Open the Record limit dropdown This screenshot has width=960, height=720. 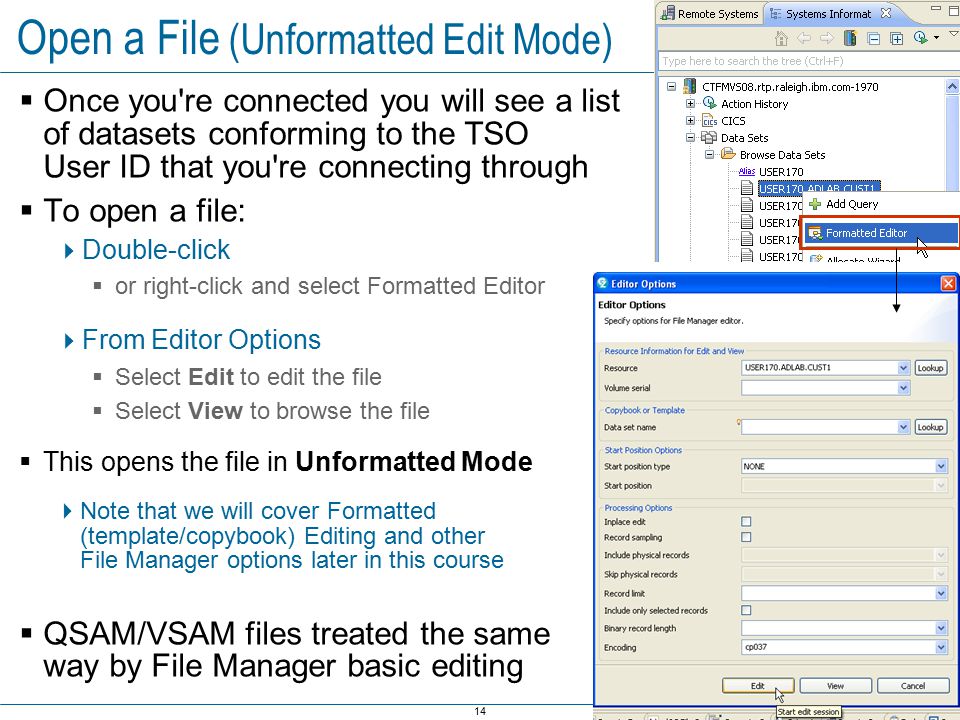coord(942,593)
